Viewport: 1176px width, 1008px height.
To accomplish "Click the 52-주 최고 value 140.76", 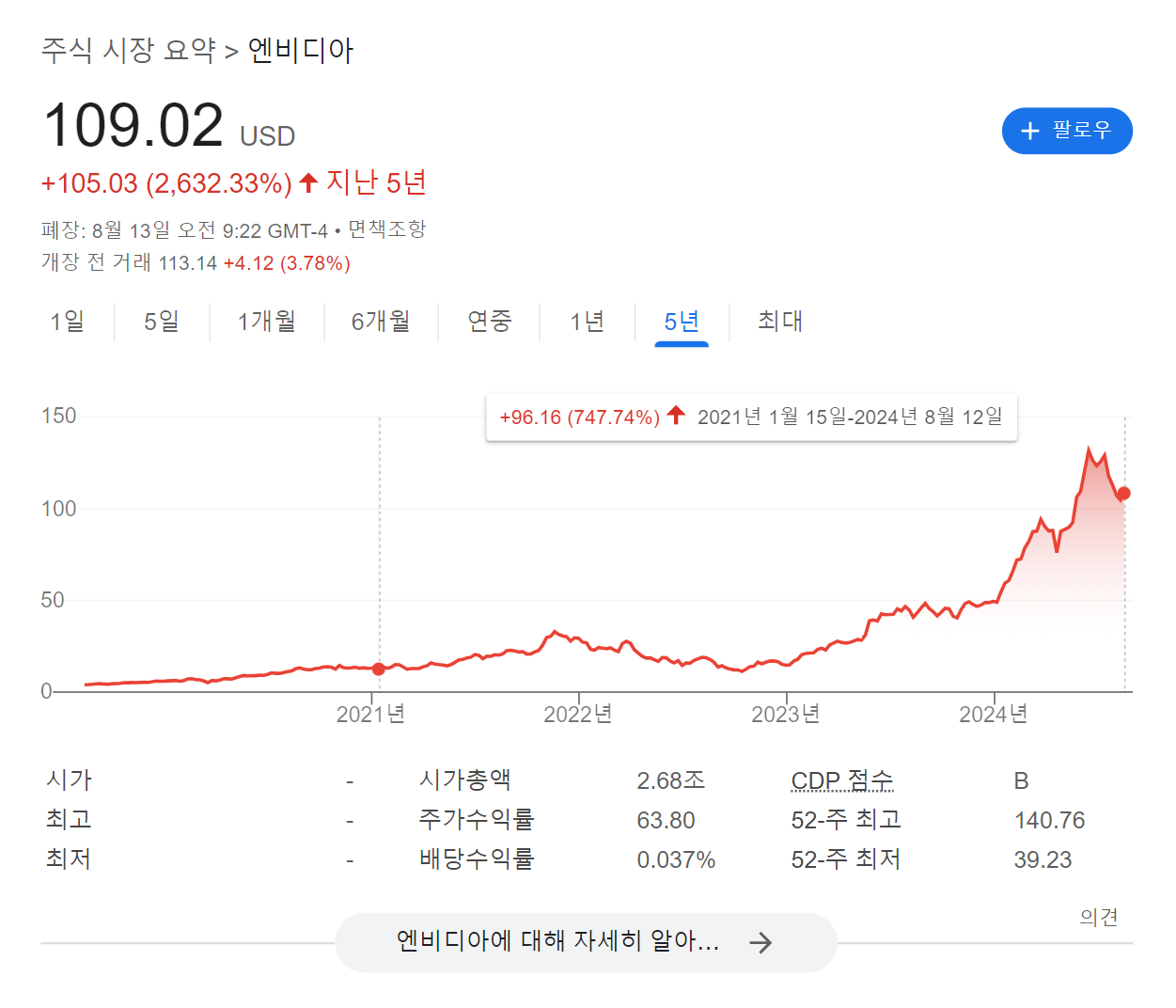I will click(1049, 821).
